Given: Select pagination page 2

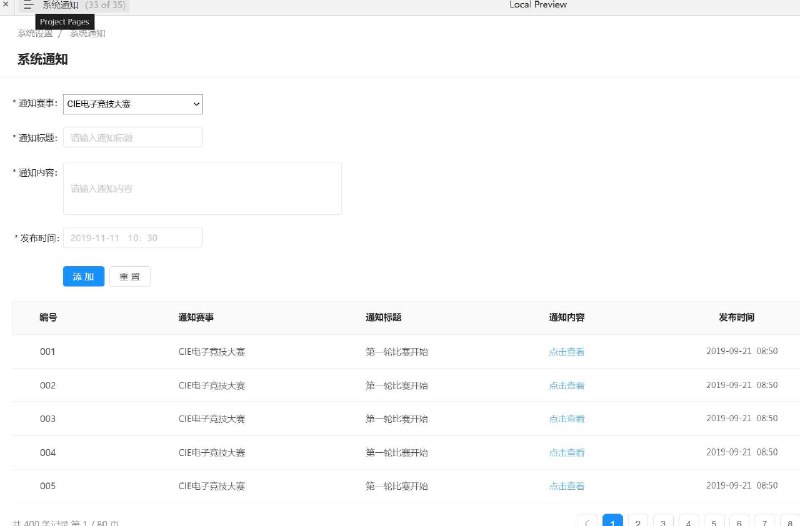Looking at the screenshot, I should pos(638,522).
